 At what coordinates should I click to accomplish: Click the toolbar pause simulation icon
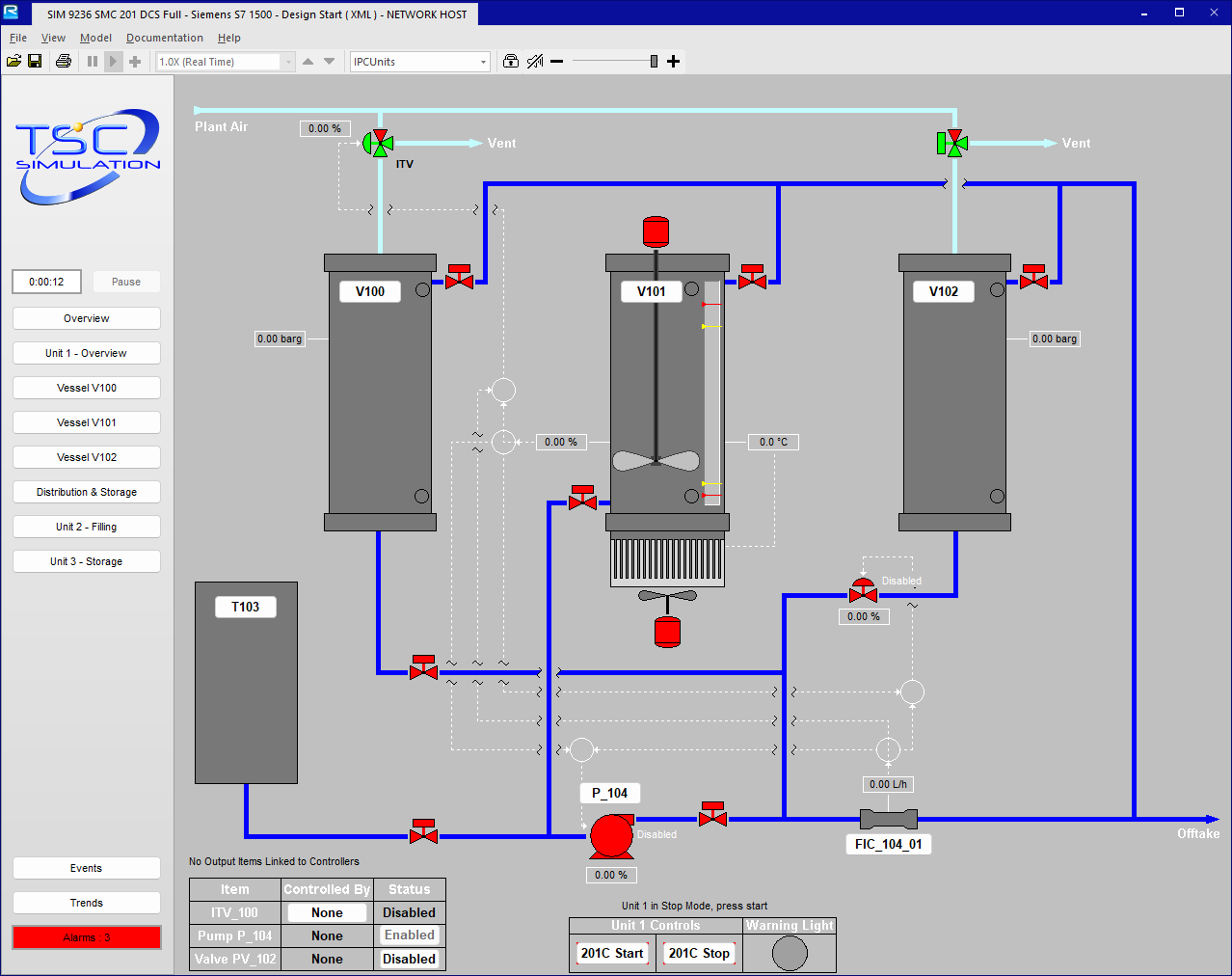(x=93, y=61)
